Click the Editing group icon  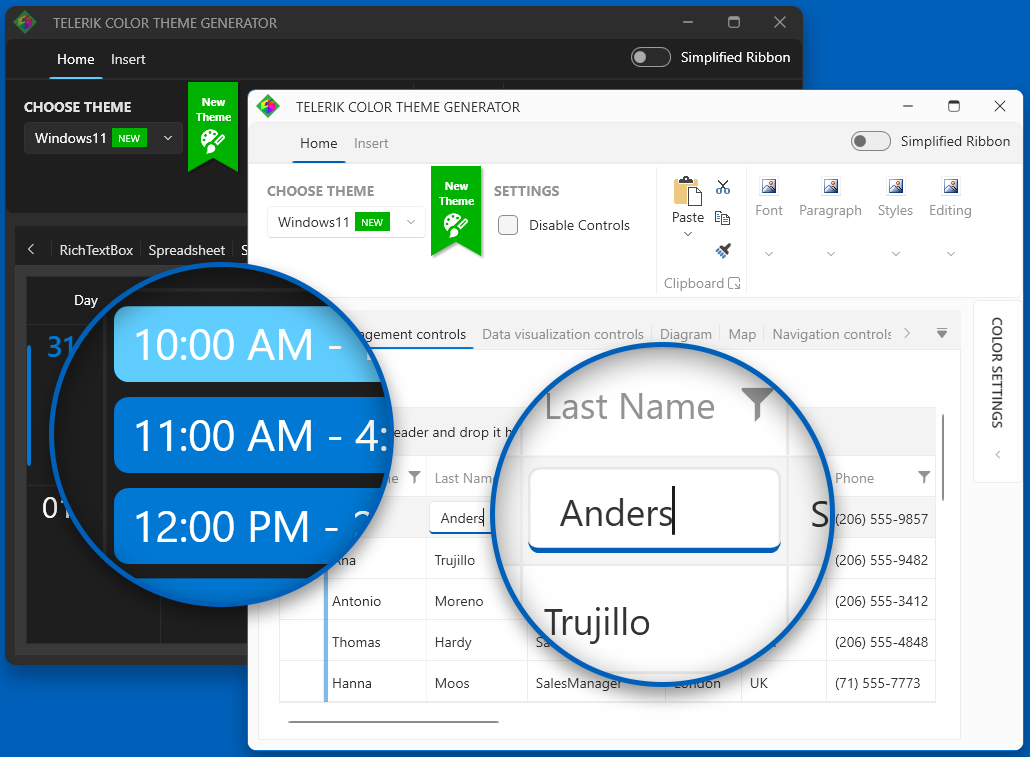coord(951,187)
